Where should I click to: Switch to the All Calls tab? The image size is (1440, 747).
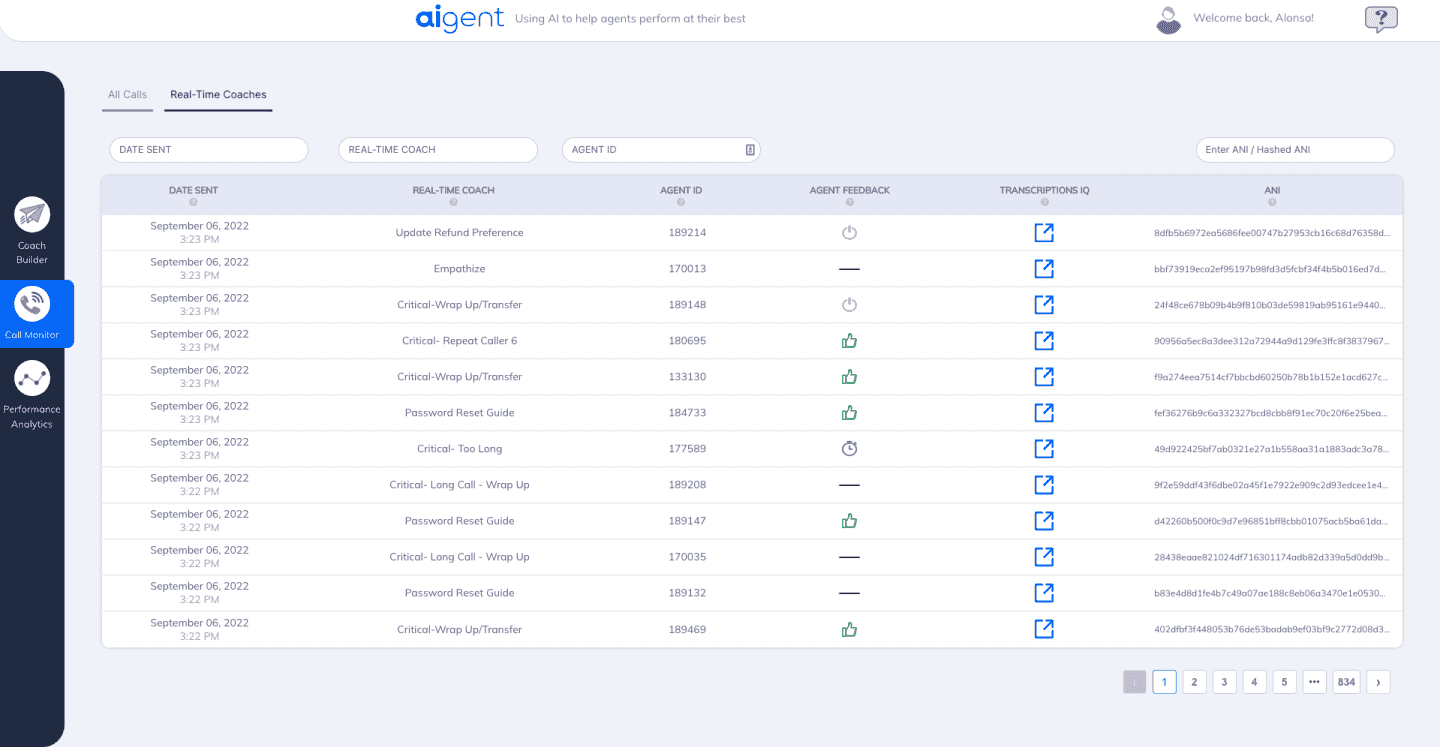(x=128, y=95)
